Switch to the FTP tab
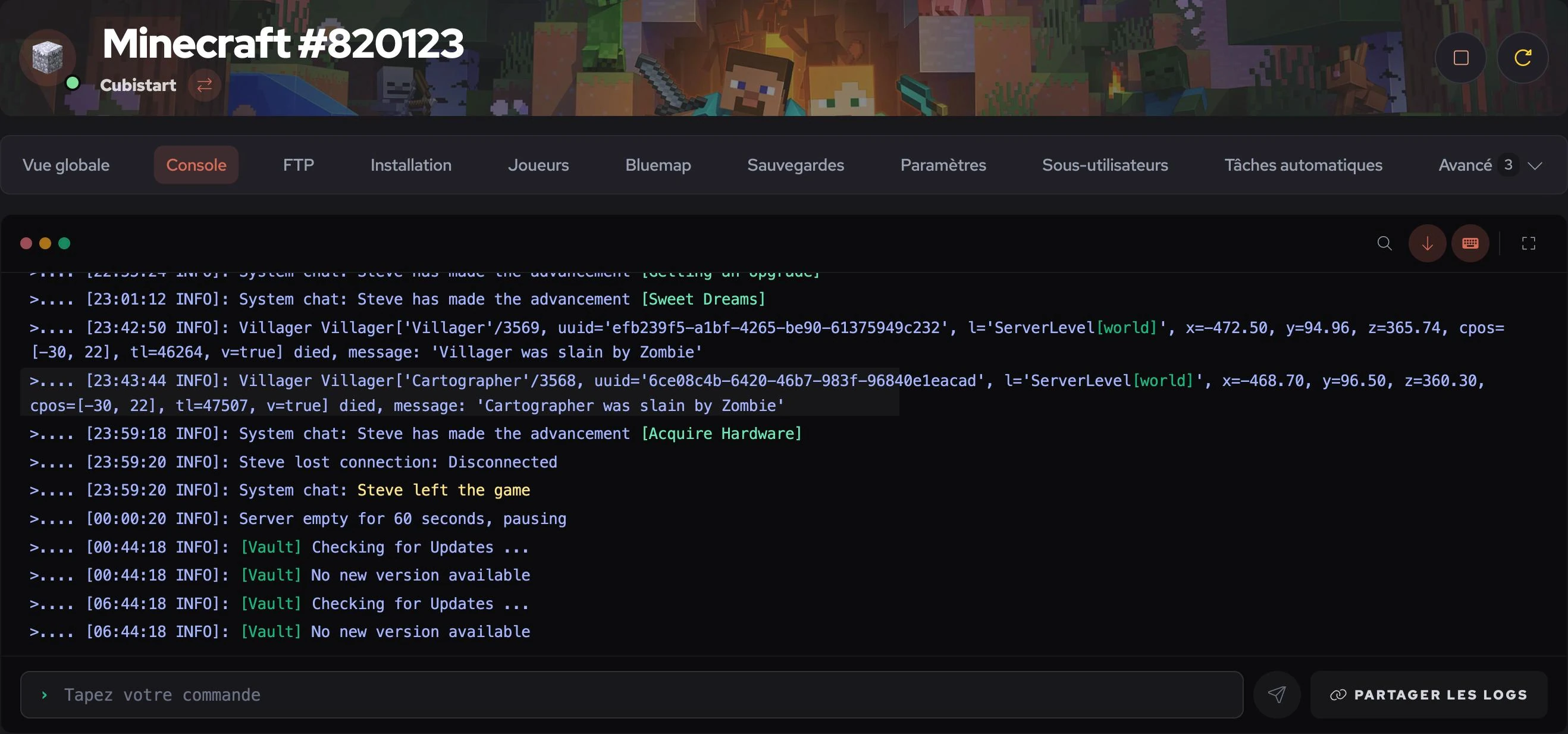The height and width of the screenshot is (734, 1568). [298, 165]
